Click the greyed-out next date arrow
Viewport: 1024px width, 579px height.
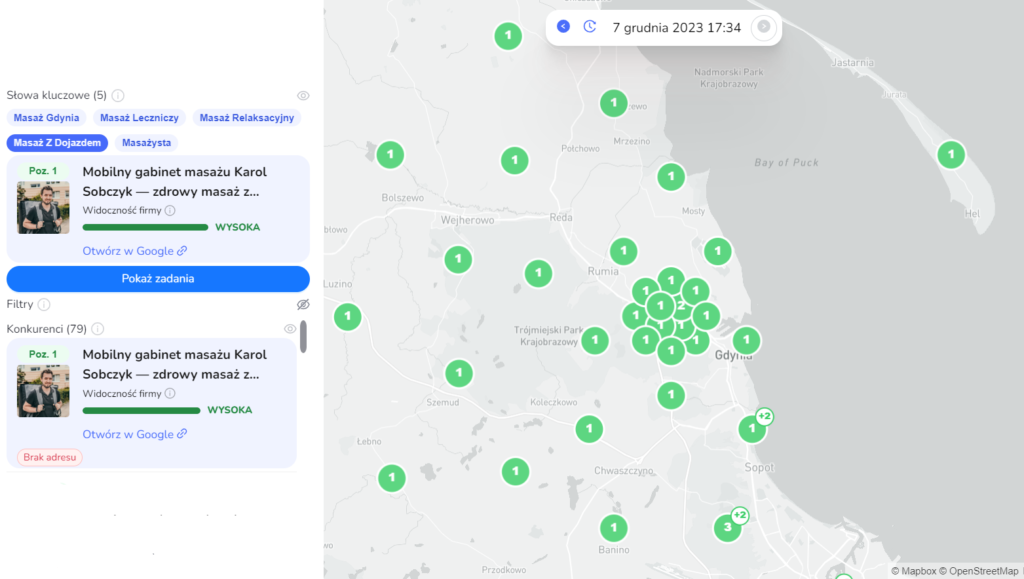[x=764, y=27]
